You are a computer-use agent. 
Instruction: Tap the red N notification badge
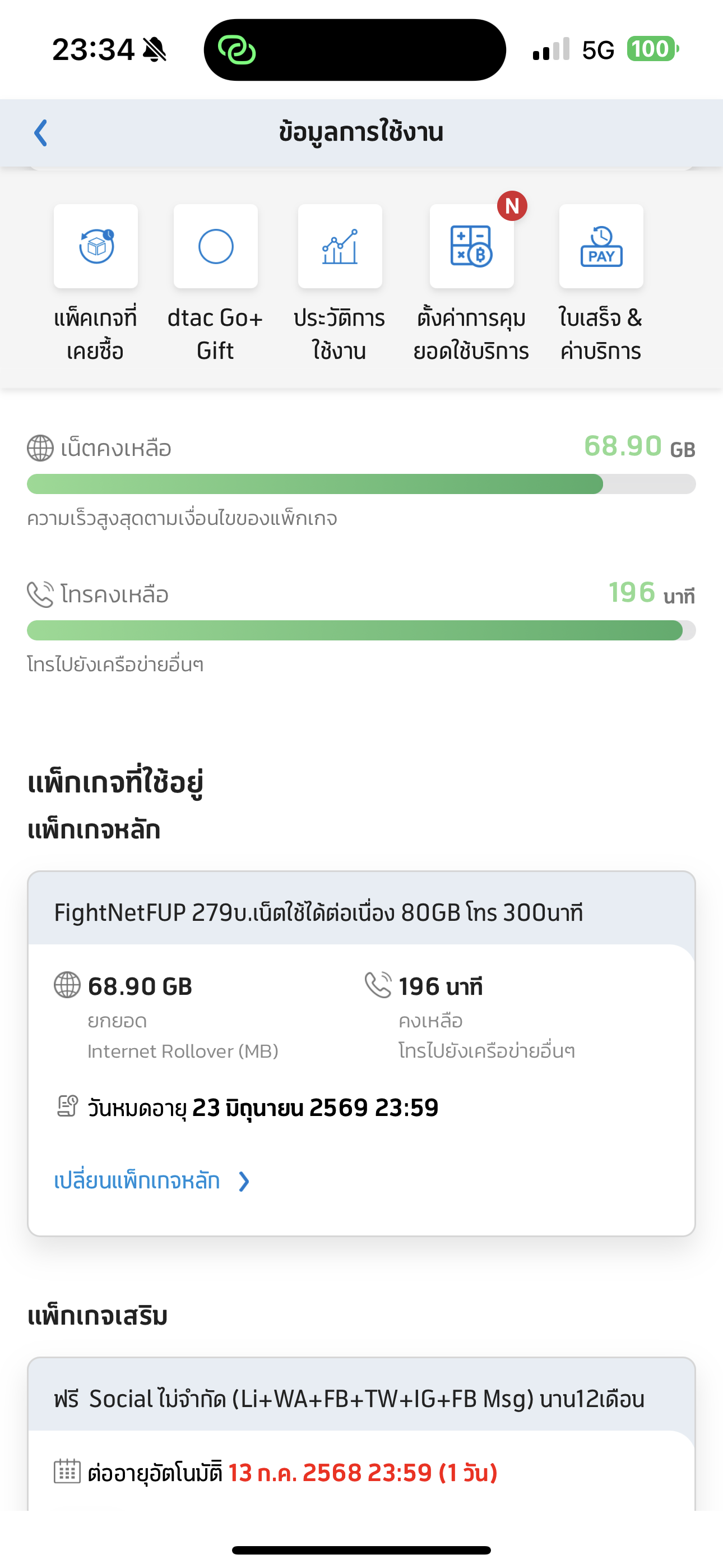tap(512, 206)
